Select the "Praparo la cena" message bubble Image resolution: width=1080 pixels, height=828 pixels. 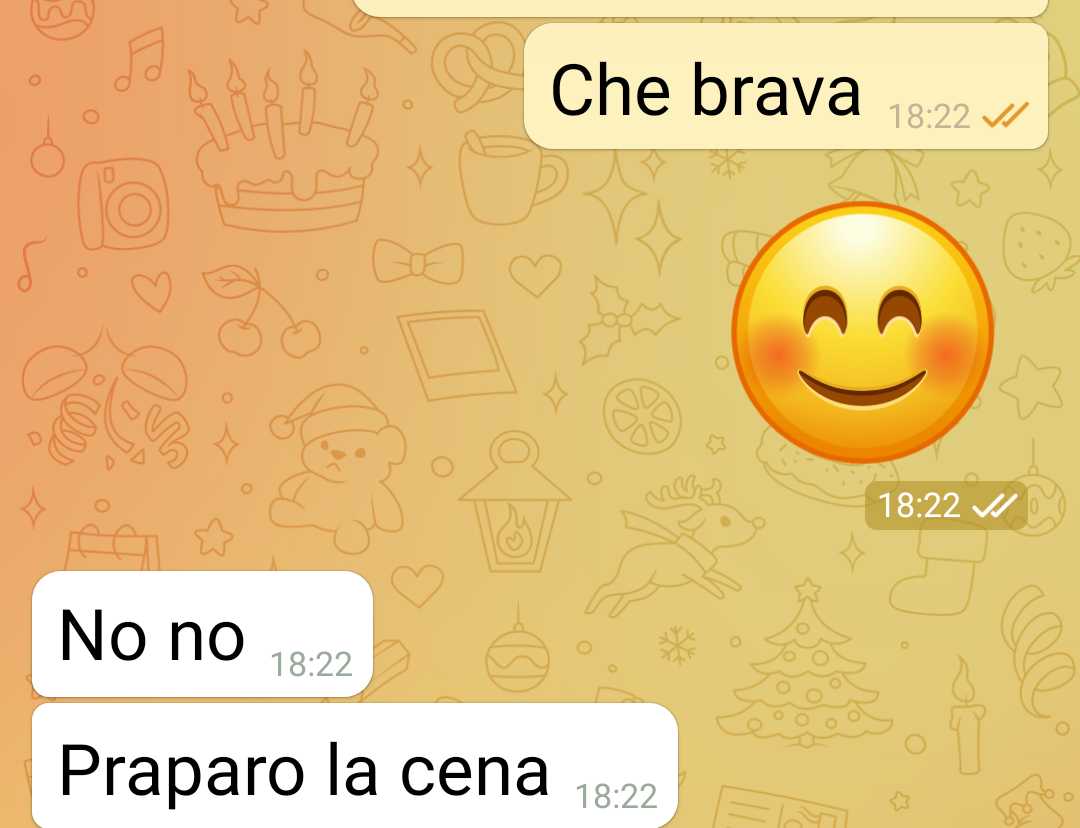355,765
